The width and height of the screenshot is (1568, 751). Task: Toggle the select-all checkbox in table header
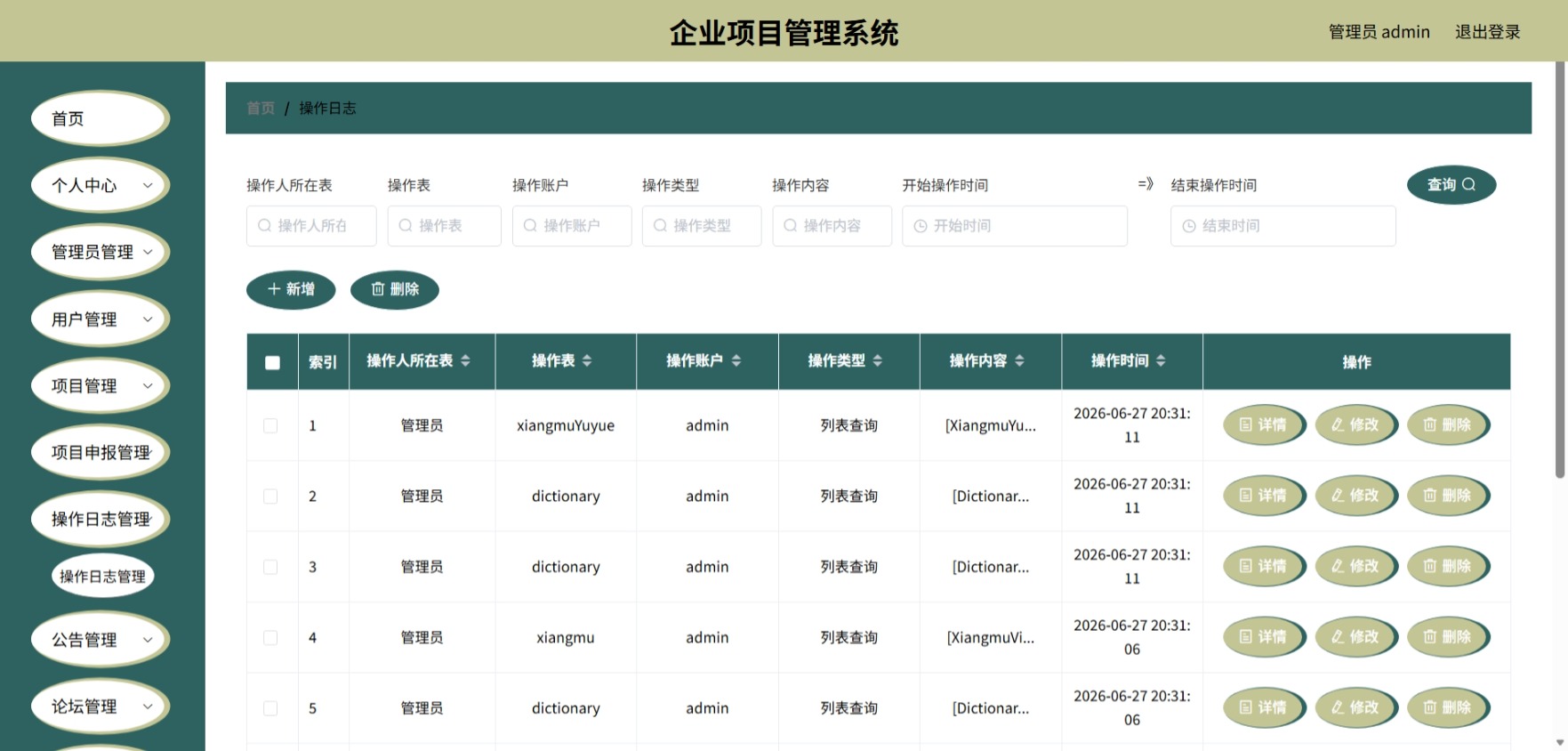[272, 362]
